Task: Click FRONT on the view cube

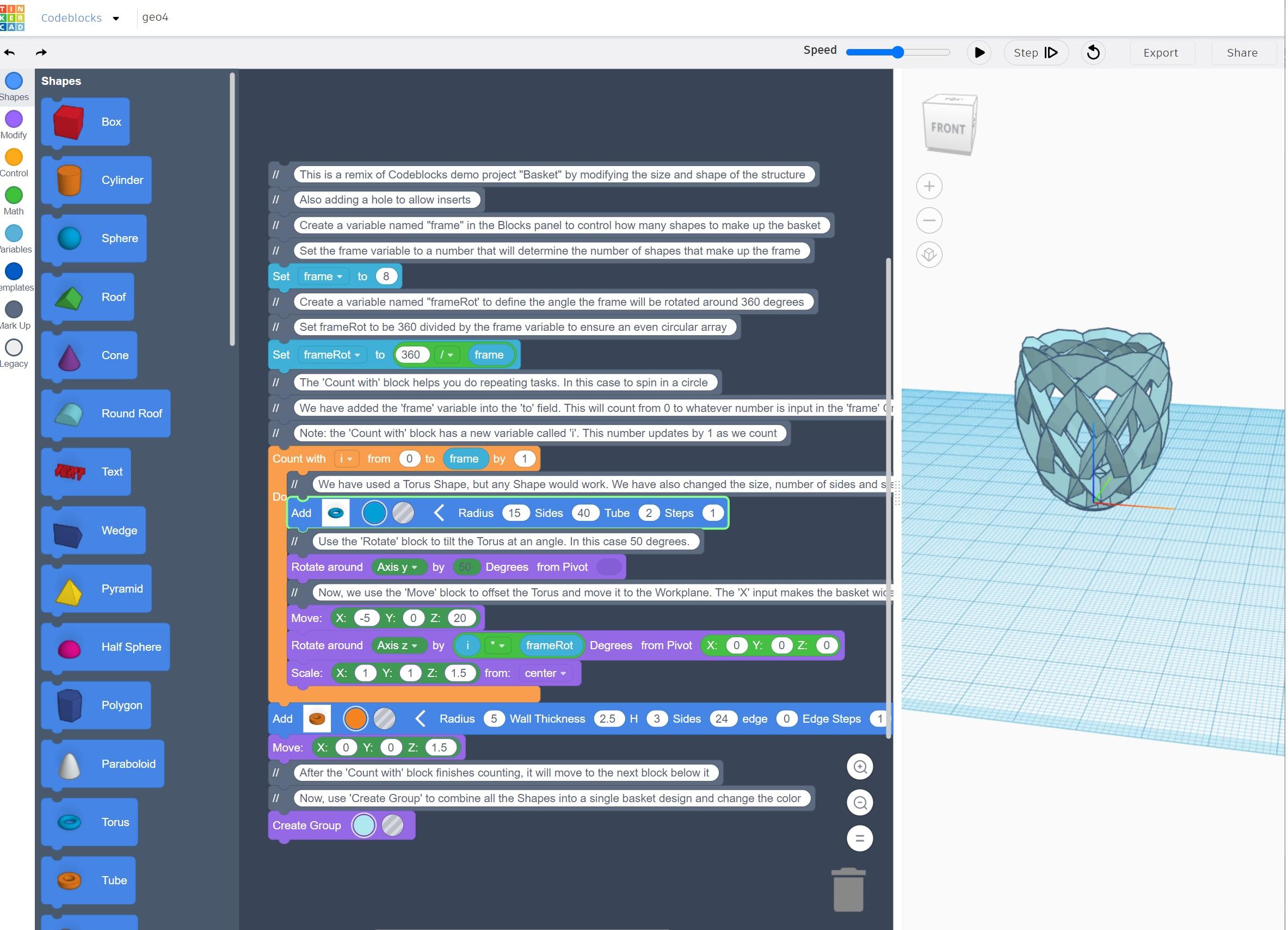Action: (948, 127)
